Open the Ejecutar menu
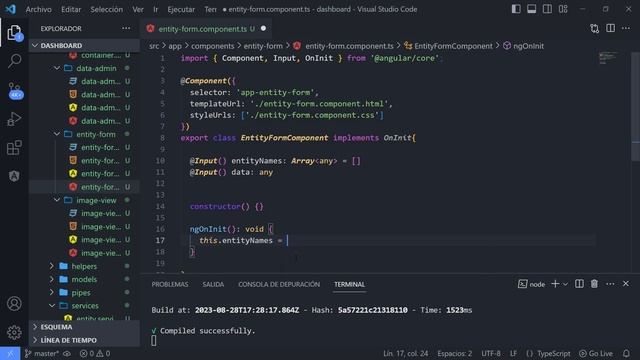Viewport: 640px width, 360px height. coord(181,9)
